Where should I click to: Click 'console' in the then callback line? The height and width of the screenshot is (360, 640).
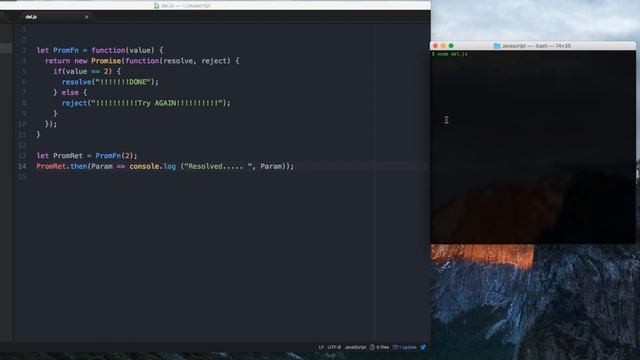click(x=144, y=166)
